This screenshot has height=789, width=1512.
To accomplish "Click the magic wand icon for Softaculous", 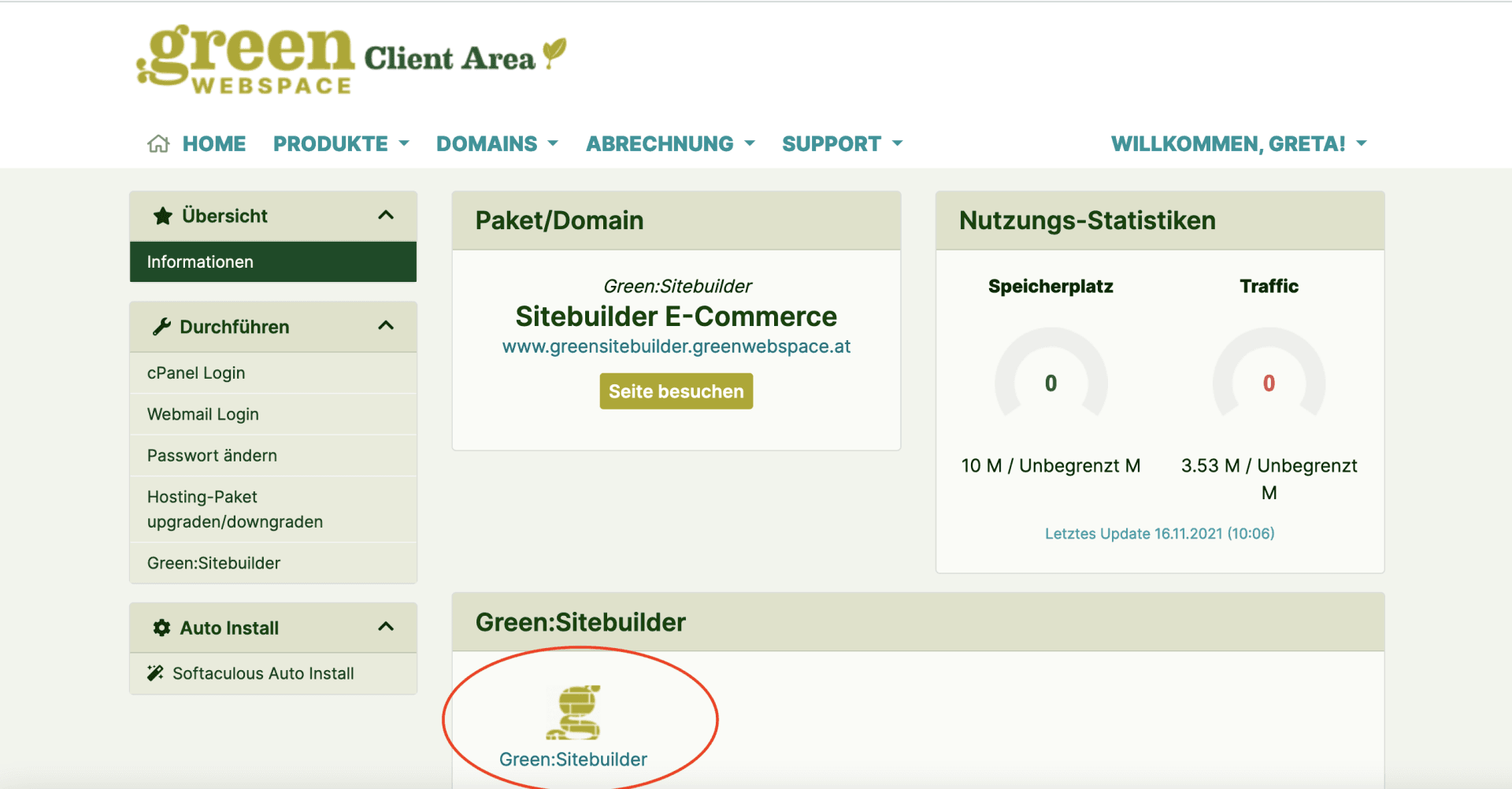I will tap(155, 673).
